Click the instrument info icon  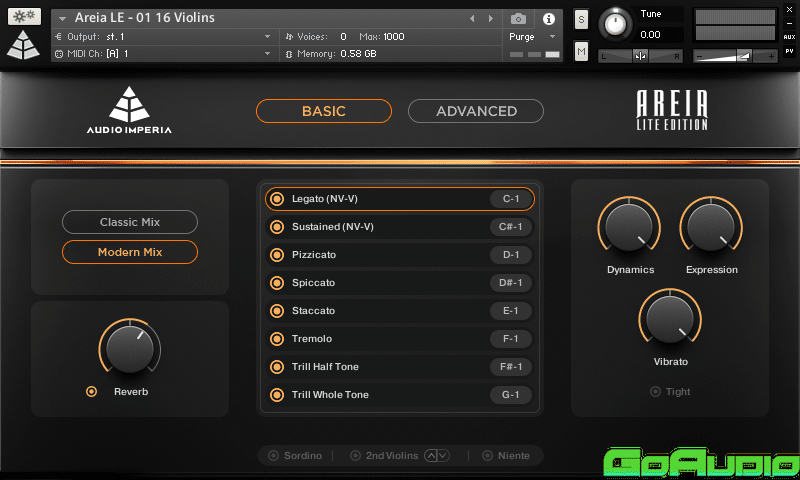548,18
